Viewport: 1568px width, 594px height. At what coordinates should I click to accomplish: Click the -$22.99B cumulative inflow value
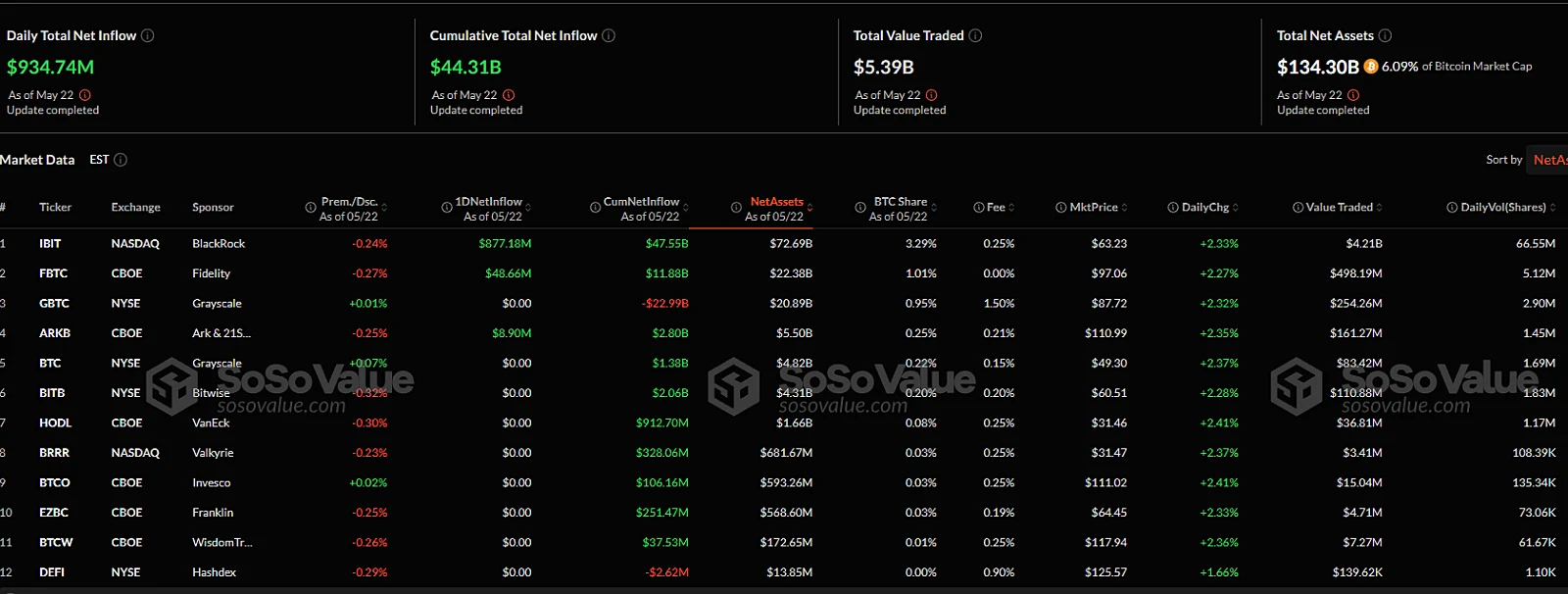[x=665, y=304]
